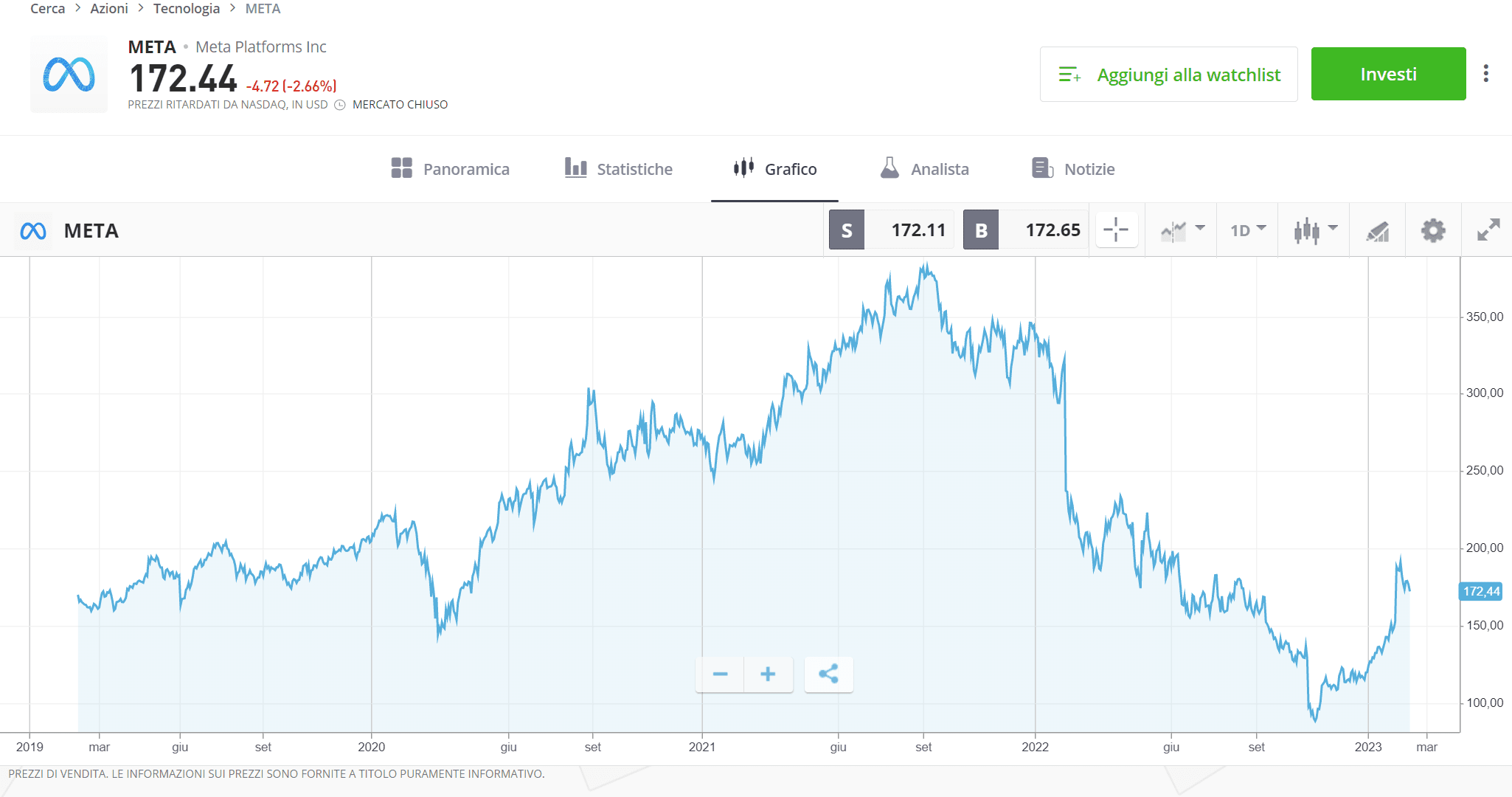The width and height of the screenshot is (1512, 797).
Task: Go to Azioni breadcrumb link
Action: point(109,9)
